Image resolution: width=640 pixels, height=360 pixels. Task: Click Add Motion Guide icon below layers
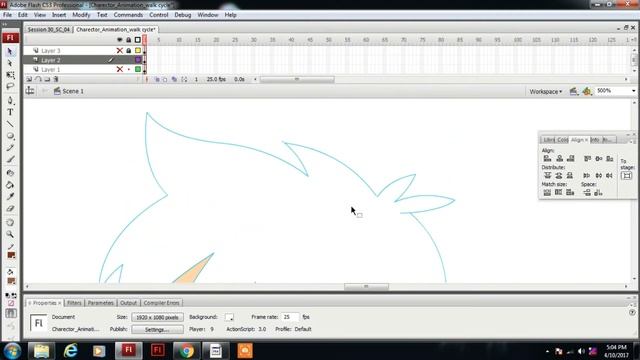coord(38,79)
